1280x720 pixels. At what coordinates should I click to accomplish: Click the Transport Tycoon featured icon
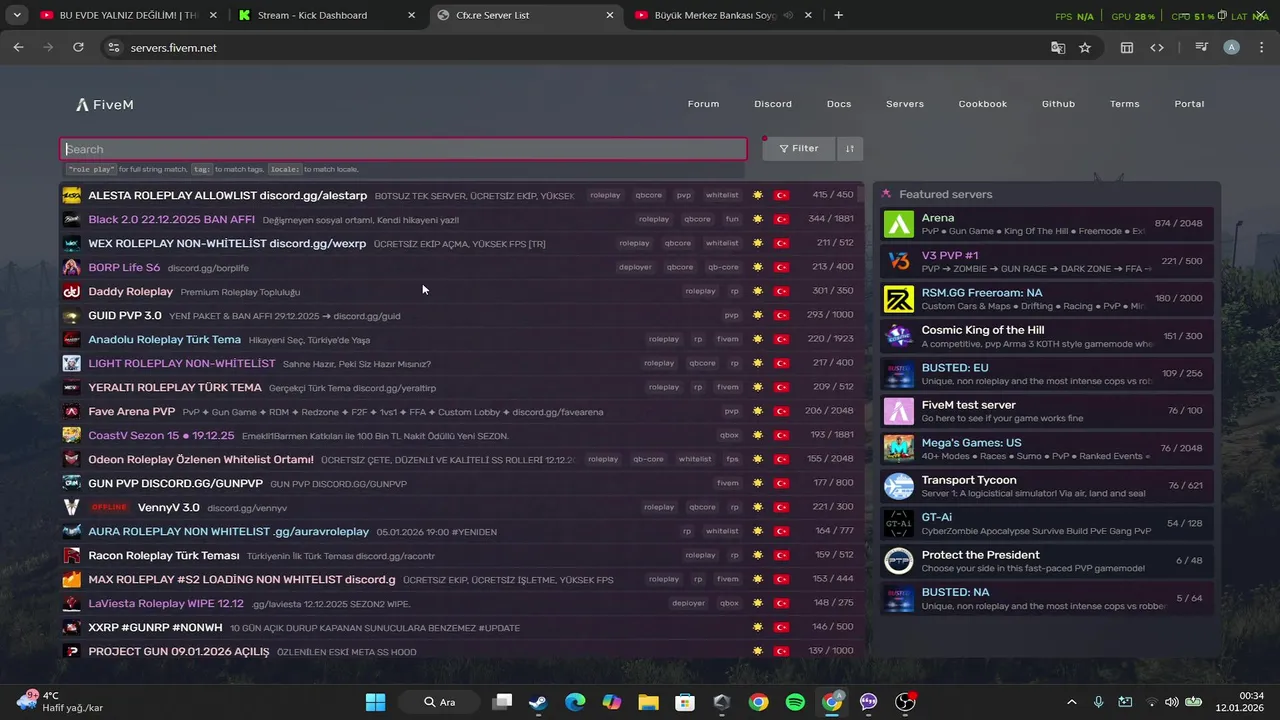899,486
